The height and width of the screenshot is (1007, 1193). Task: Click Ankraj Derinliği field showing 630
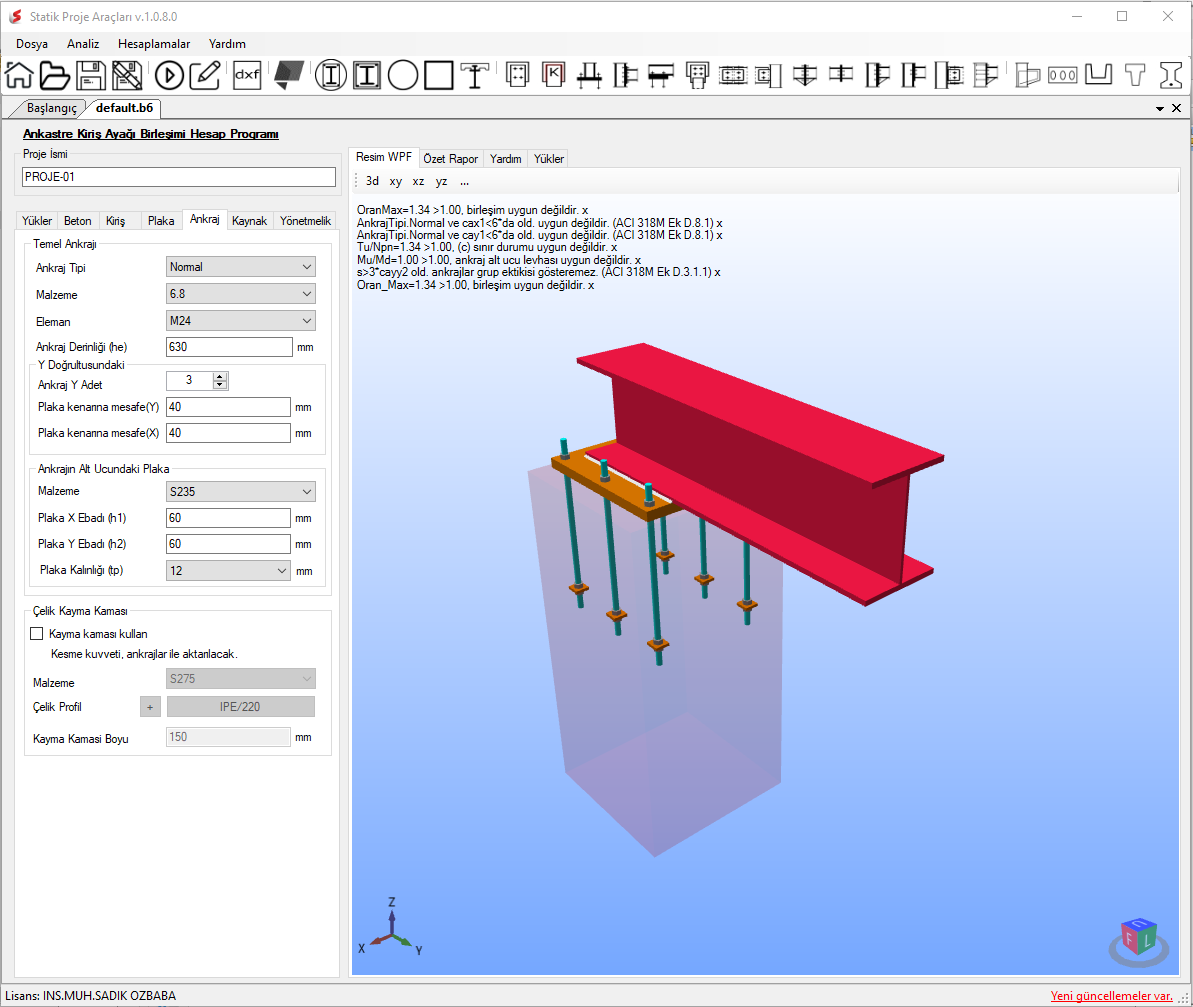click(229, 347)
